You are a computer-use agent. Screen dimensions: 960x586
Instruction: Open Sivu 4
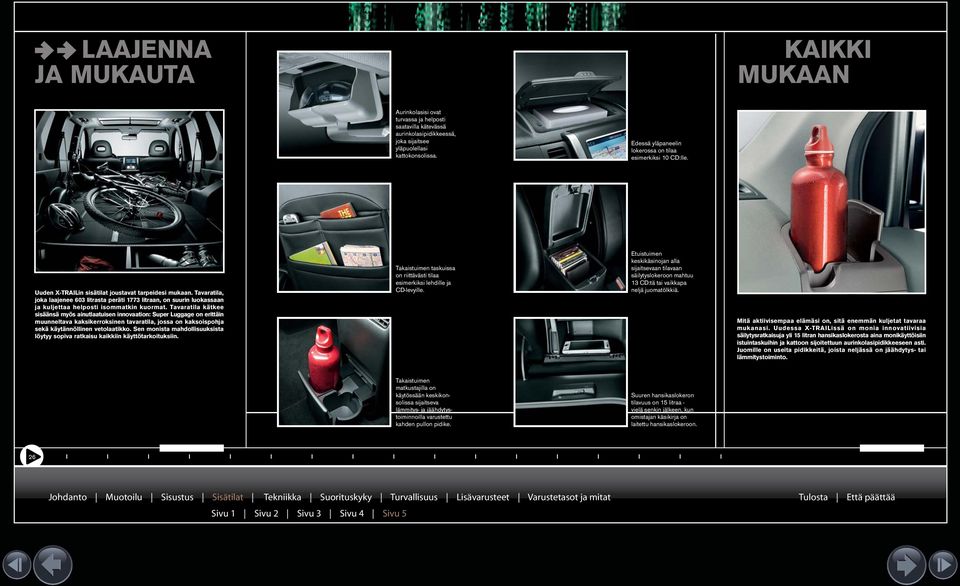pos(352,514)
